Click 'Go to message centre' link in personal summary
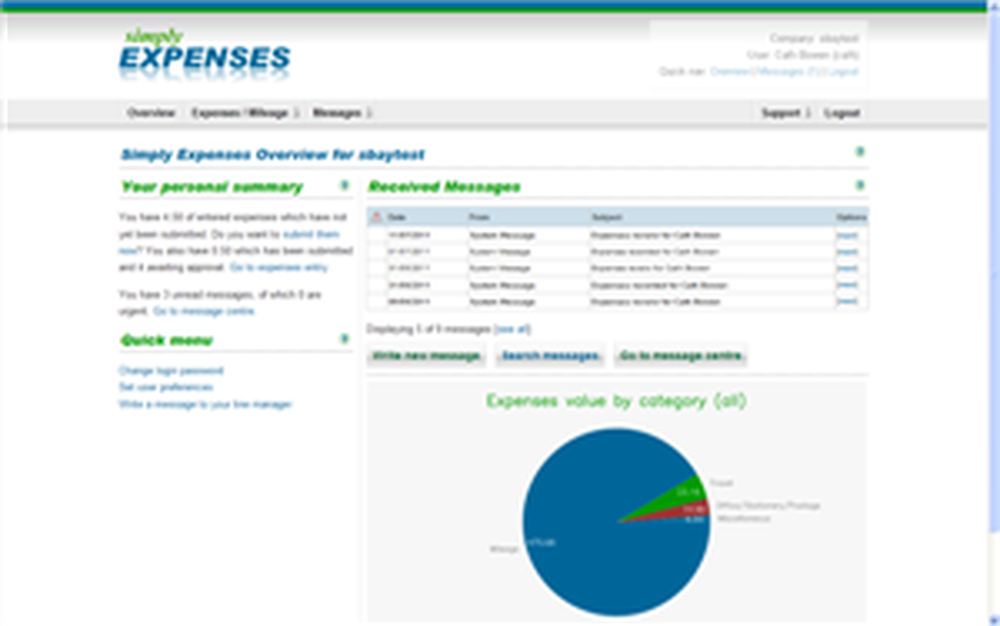 click(204, 311)
